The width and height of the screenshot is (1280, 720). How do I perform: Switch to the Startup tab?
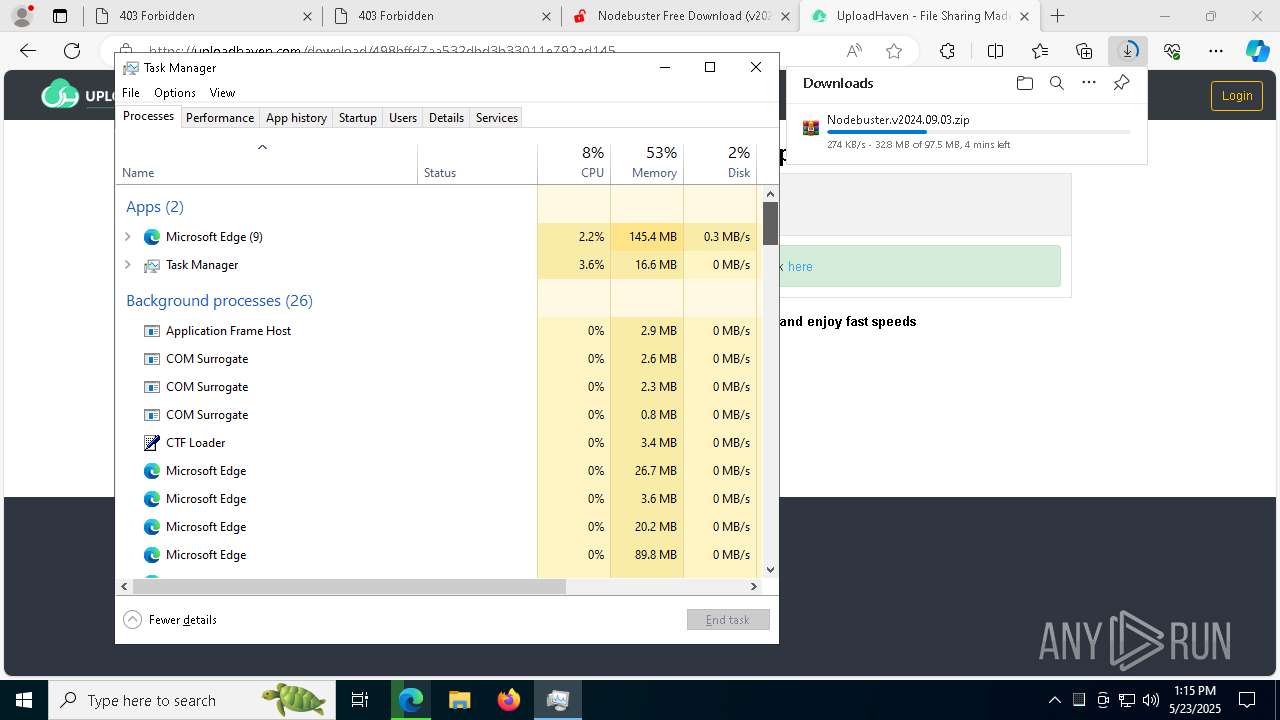(357, 118)
